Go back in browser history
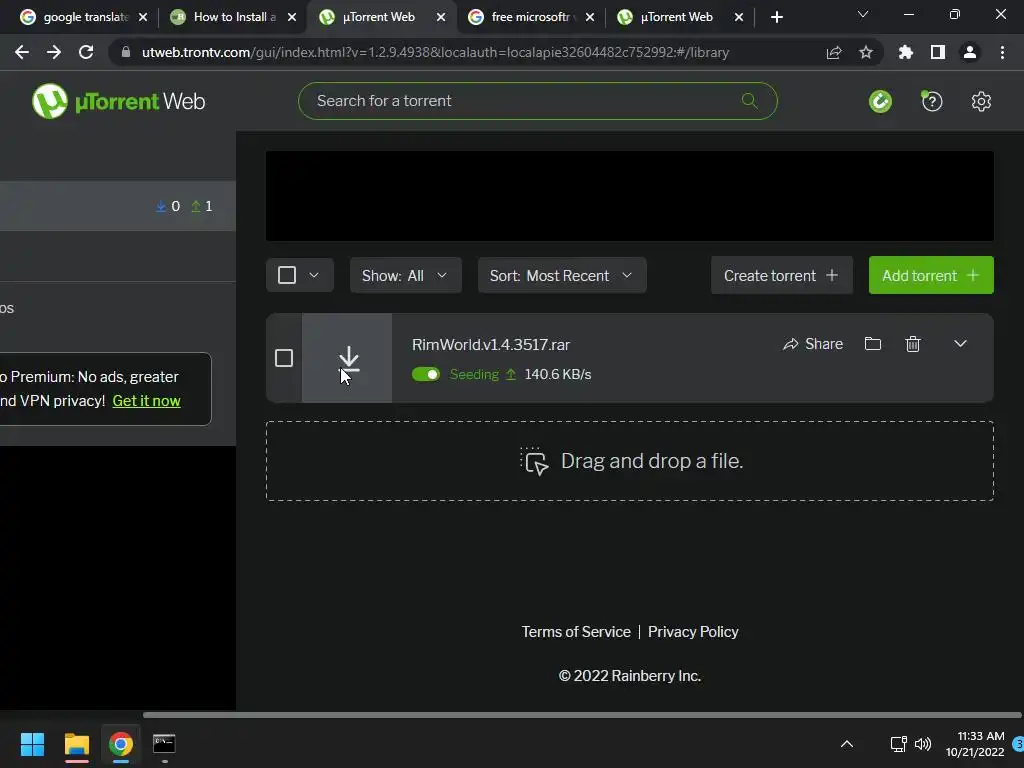Screen dimensions: 1024x768 tap(22, 52)
